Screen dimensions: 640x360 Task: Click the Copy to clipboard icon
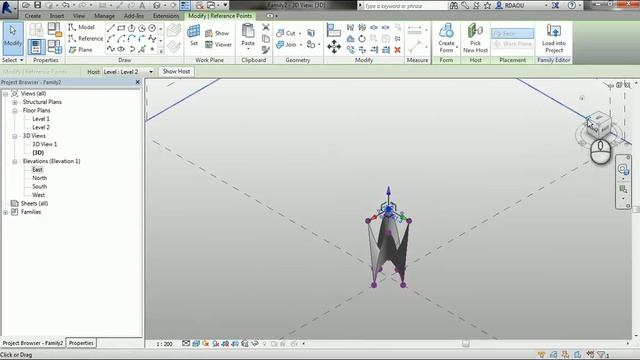pos(266,39)
